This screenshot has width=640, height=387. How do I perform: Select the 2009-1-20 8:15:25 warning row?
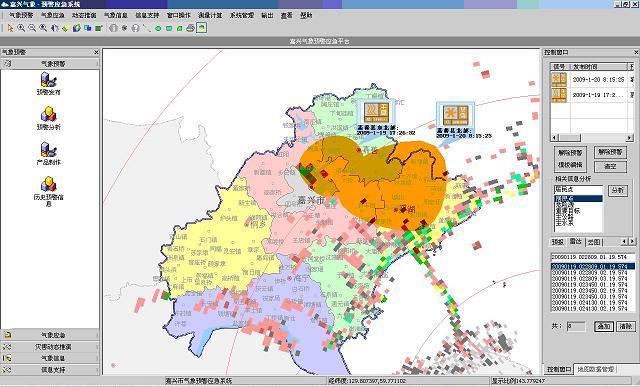pos(592,79)
